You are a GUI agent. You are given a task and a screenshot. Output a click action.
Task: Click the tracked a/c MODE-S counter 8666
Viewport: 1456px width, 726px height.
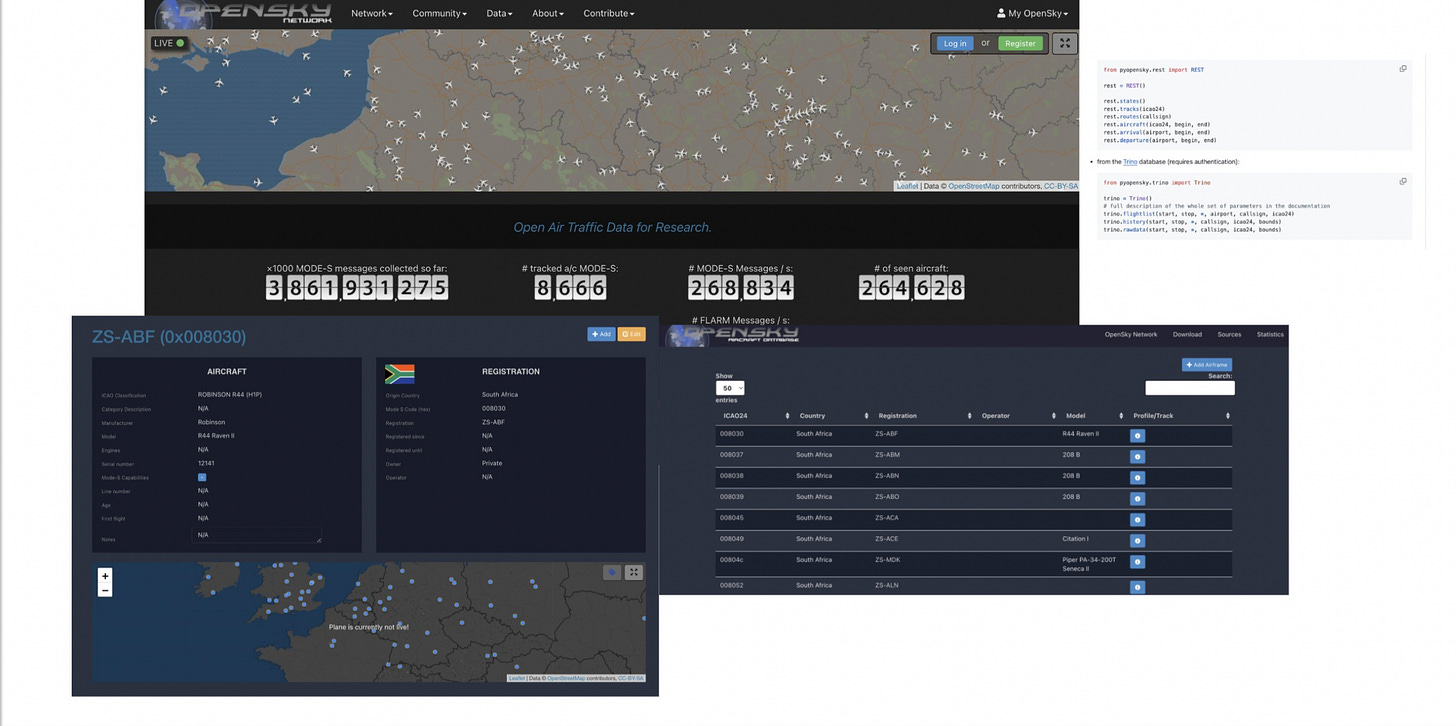570,288
